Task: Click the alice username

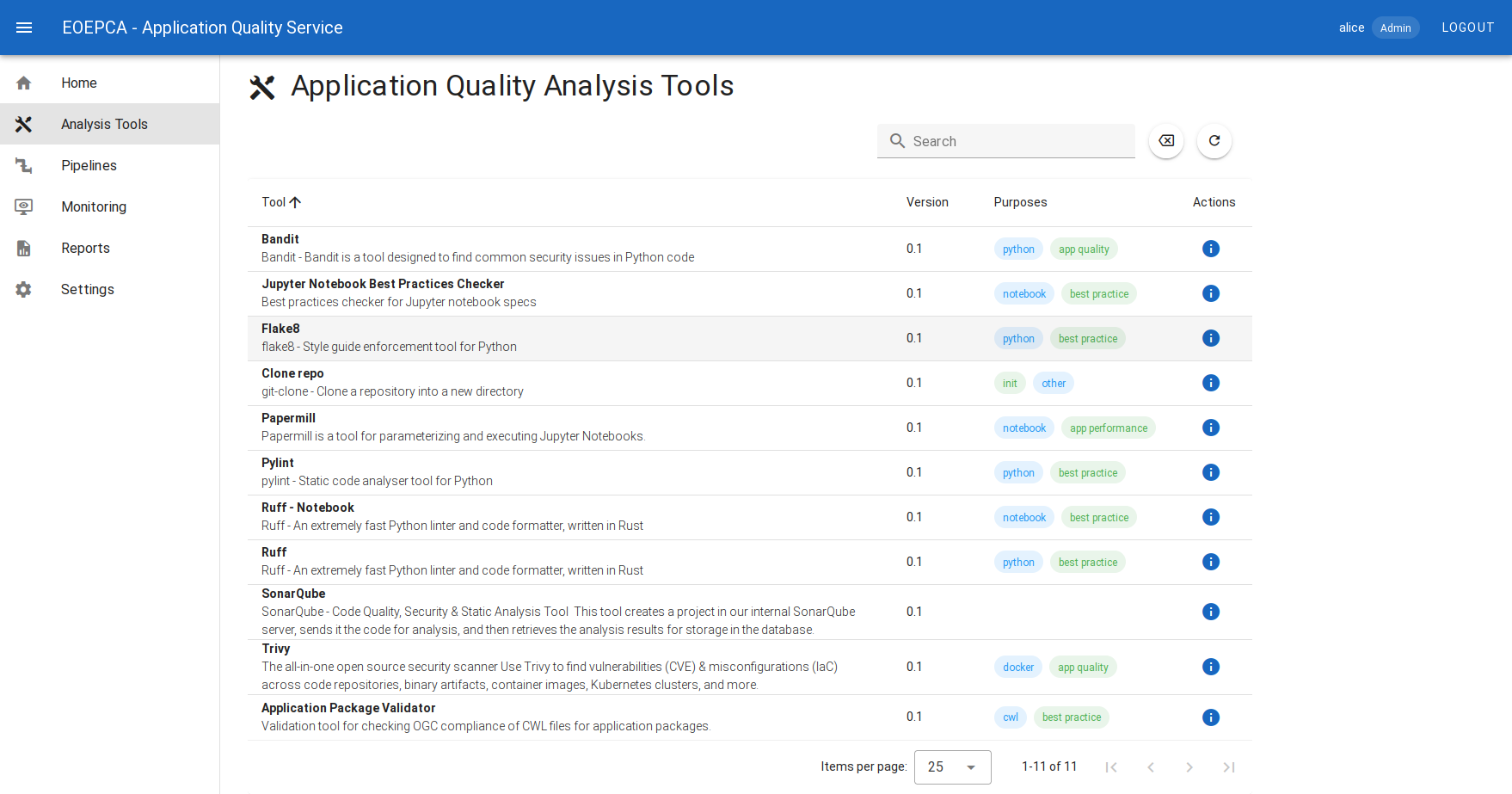Action: (1351, 28)
